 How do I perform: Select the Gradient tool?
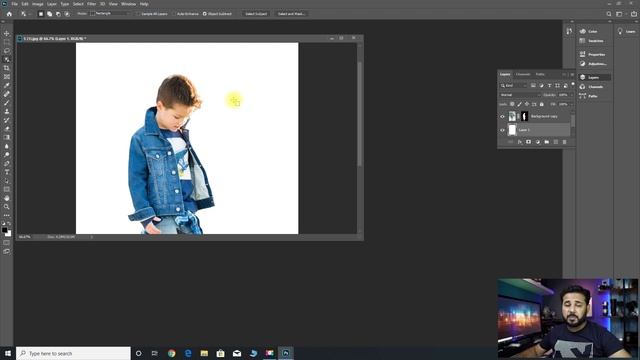[x=7, y=137]
